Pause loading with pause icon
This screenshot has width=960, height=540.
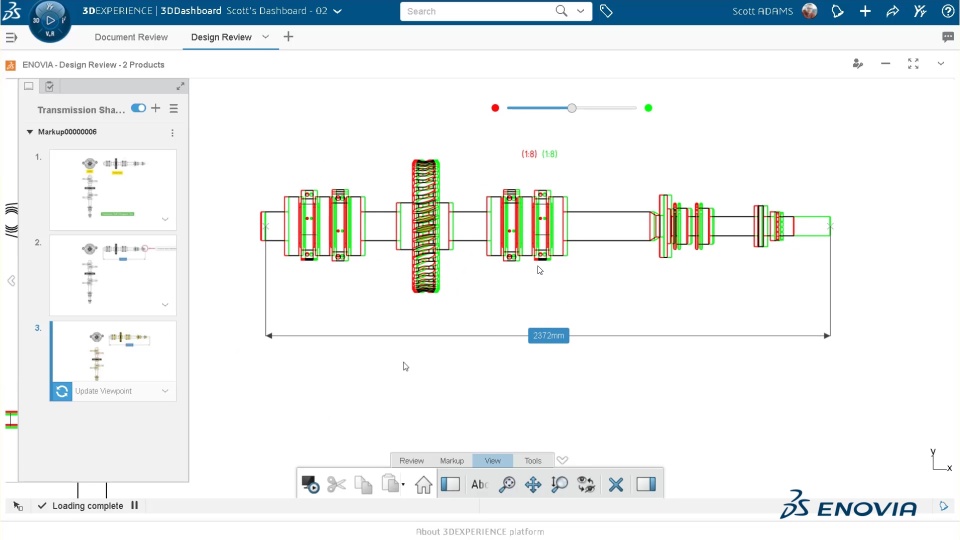pos(135,505)
